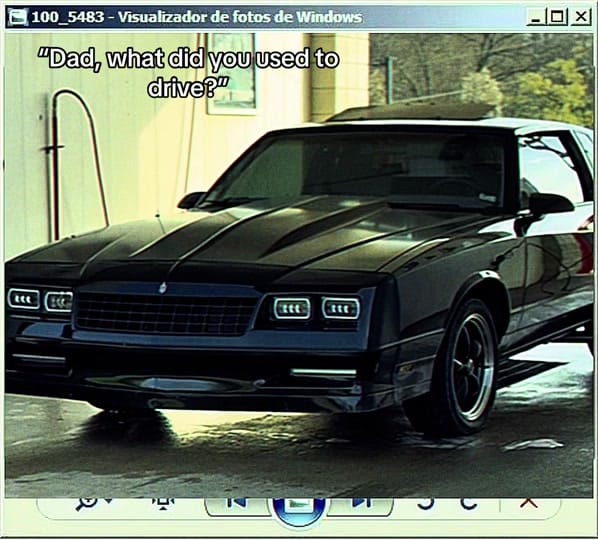Open window menu via title bar icon
The image size is (598, 540).
coord(17,17)
